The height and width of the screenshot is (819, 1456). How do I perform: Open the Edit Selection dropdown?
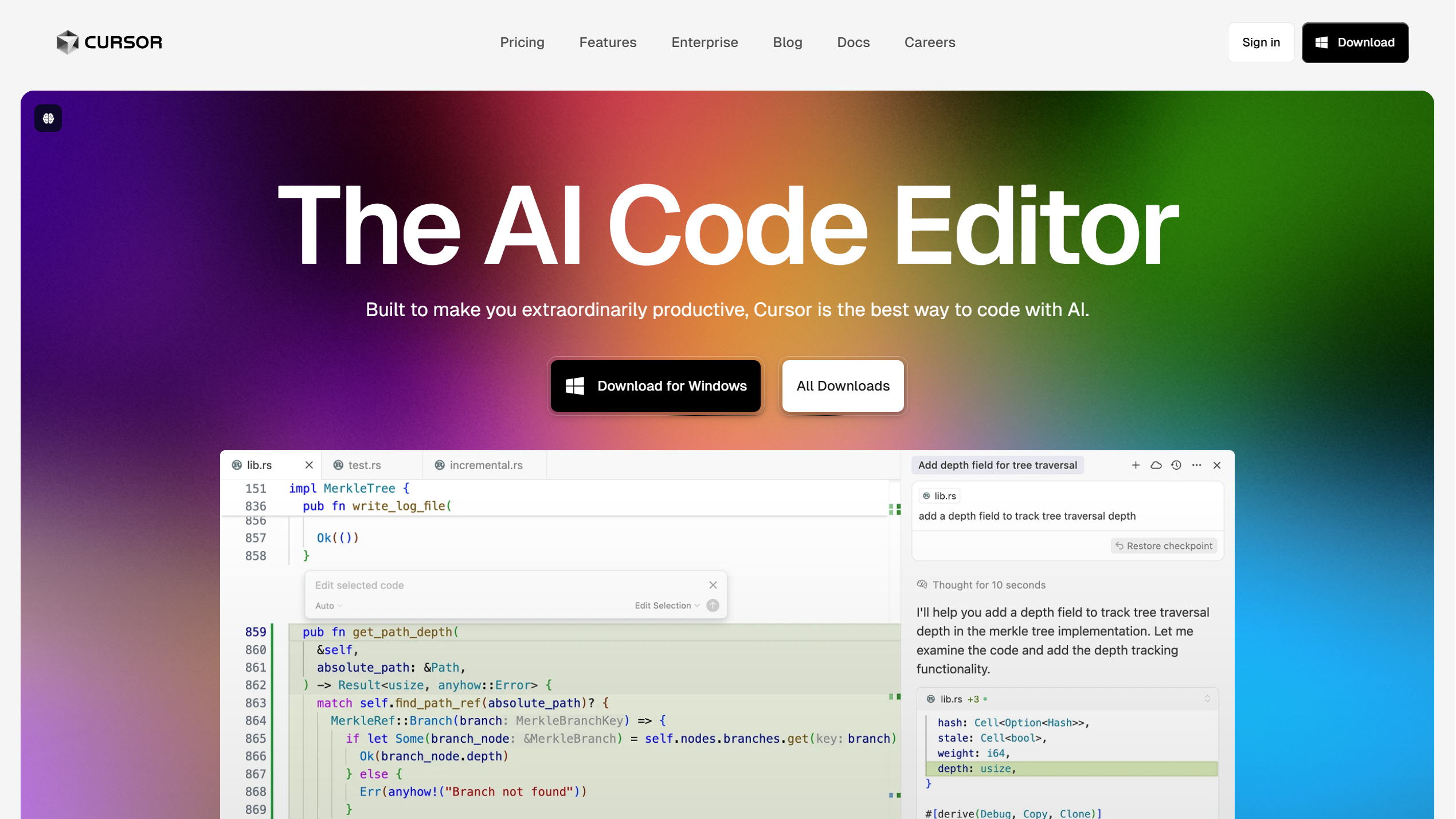click(667, 606)
